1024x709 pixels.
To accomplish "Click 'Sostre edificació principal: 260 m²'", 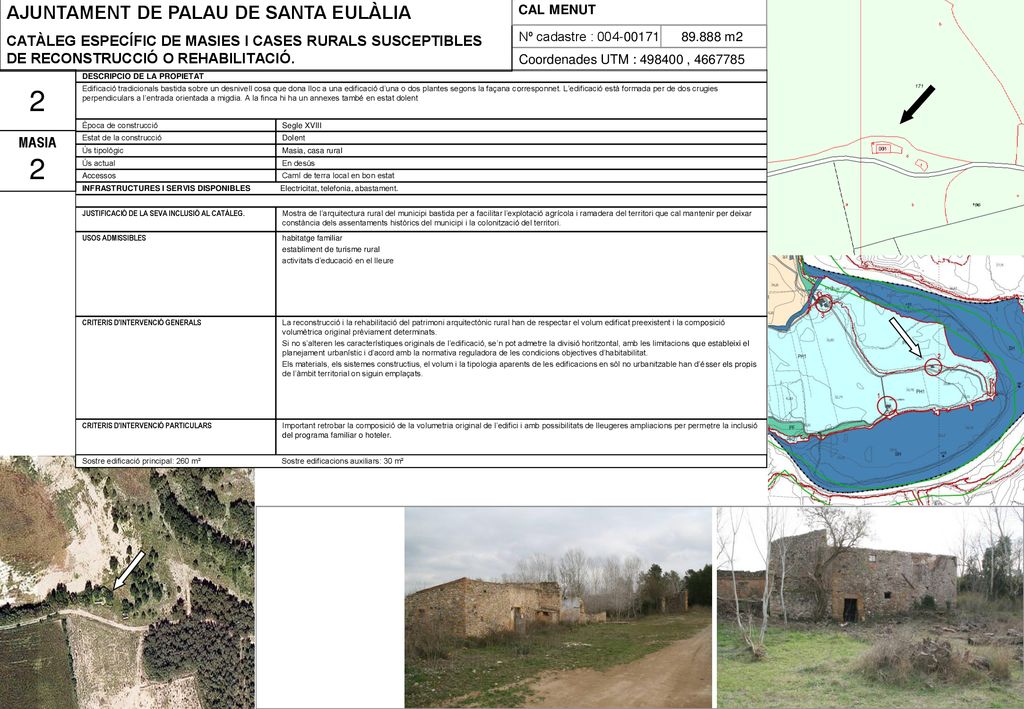I will pyautogui.click(x=142, y=461).
